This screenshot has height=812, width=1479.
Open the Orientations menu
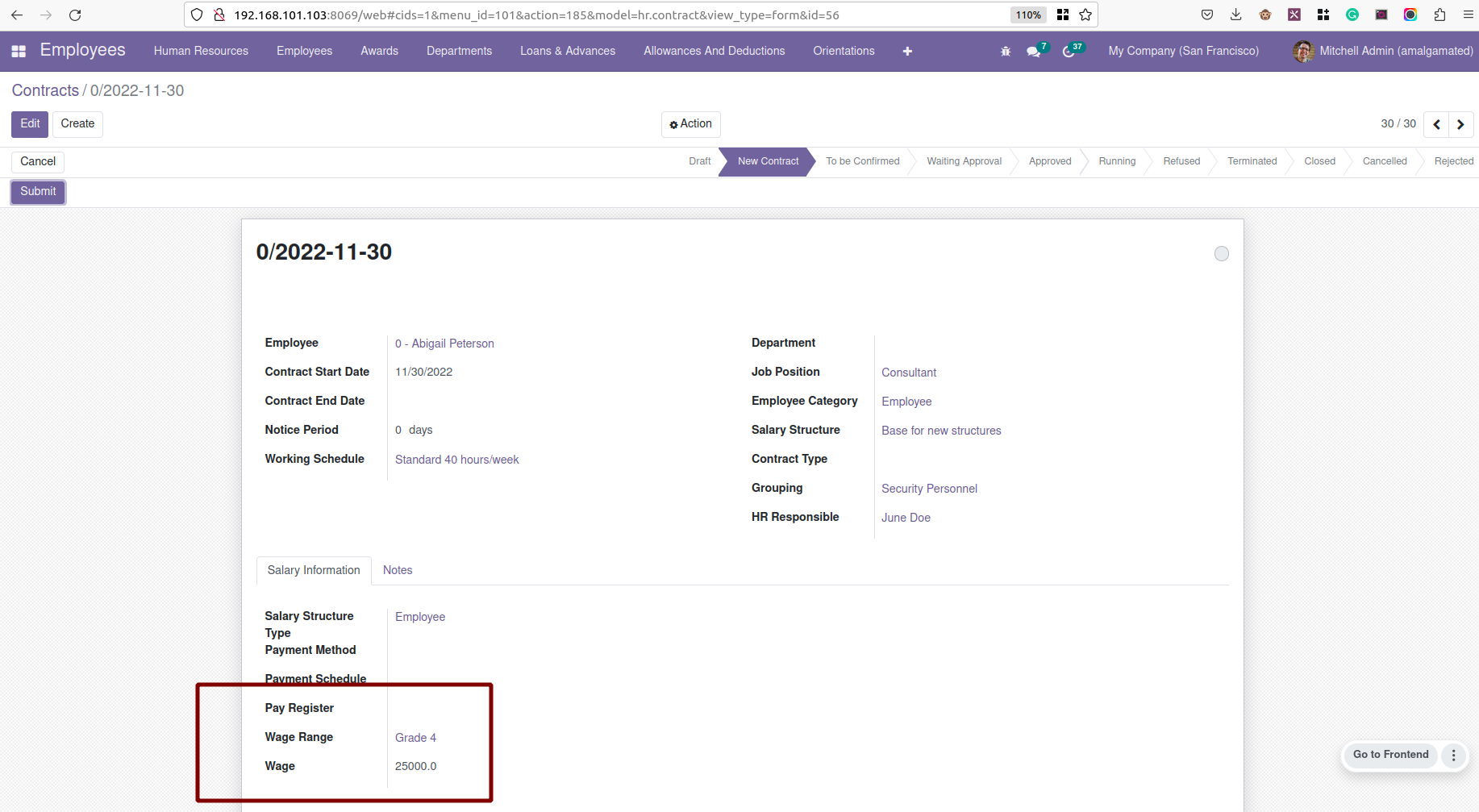(844, 51)
